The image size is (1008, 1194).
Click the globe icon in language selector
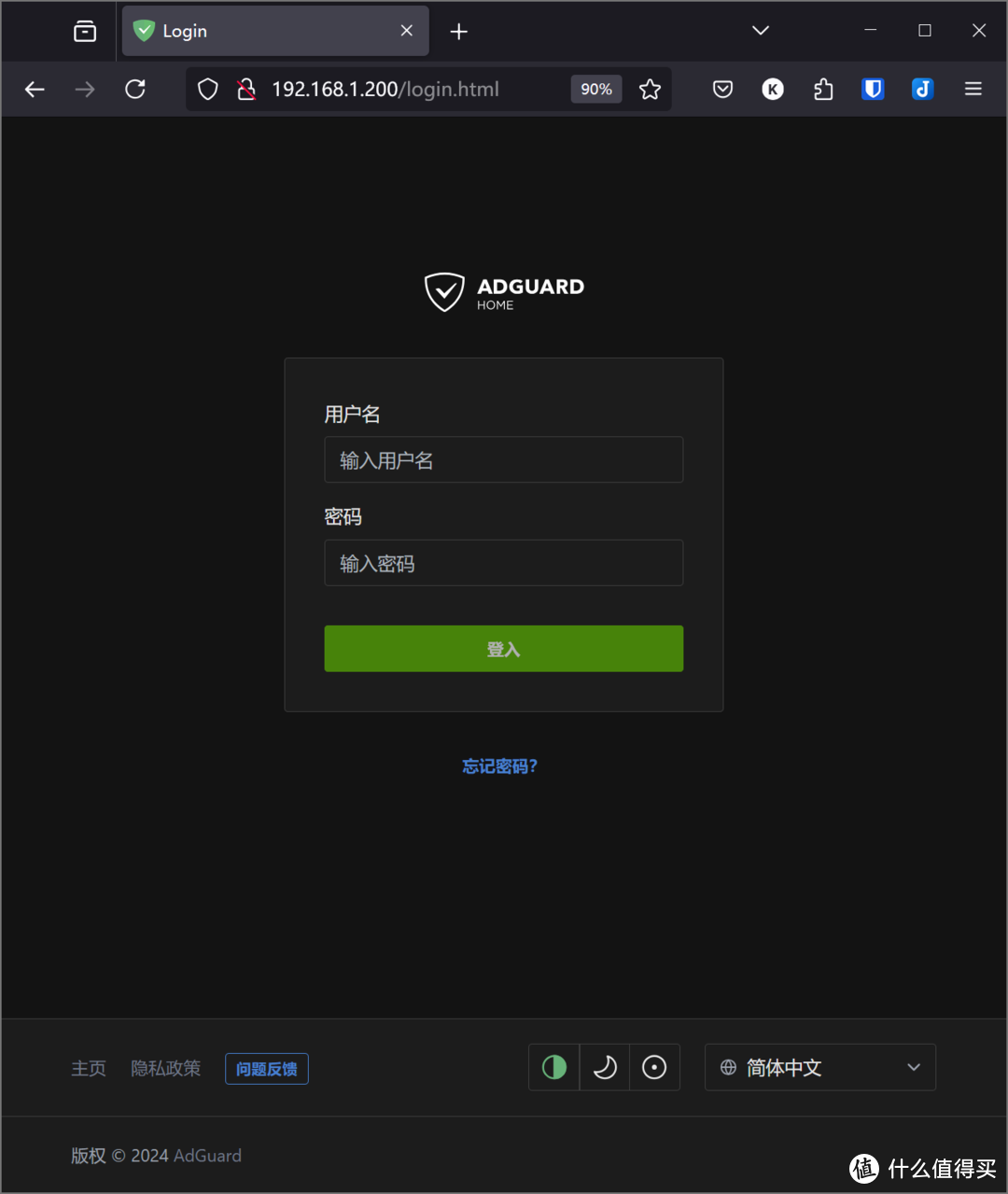730,1067
